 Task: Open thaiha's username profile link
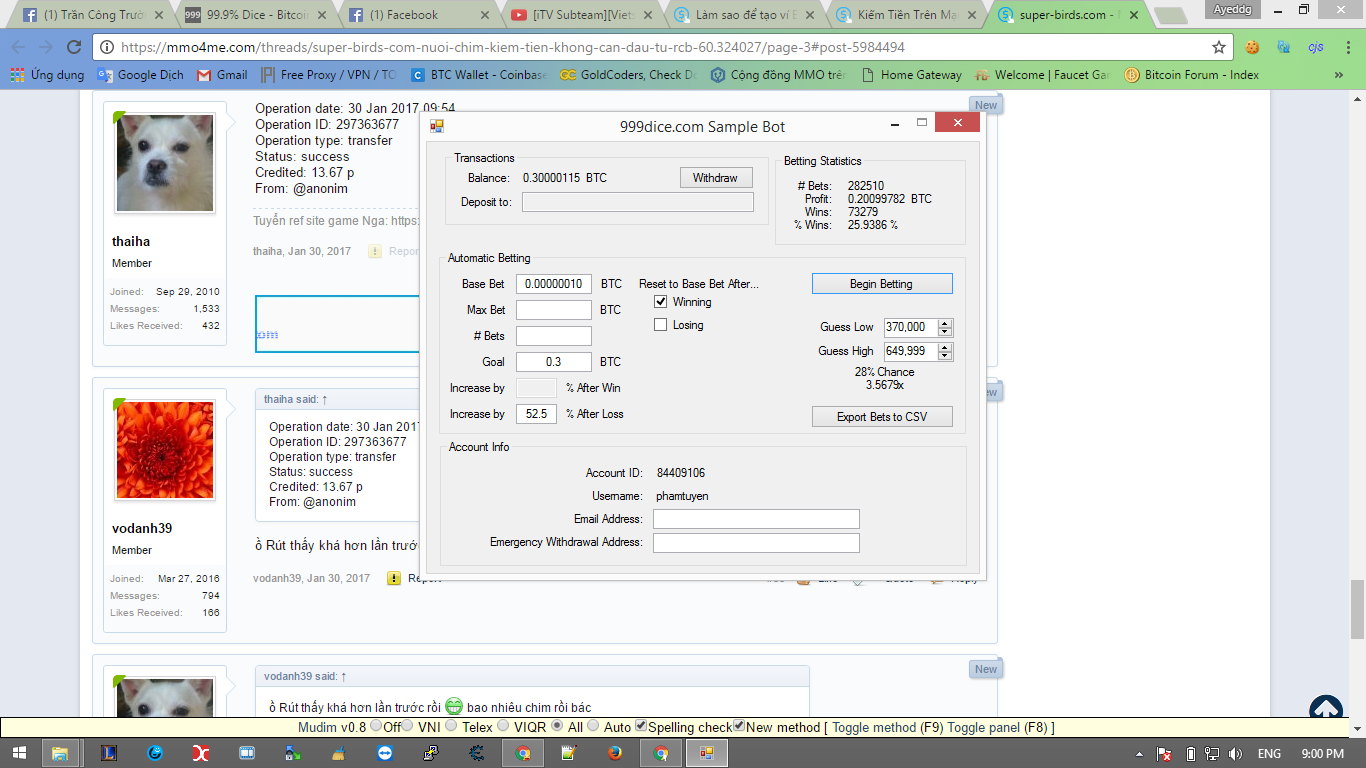(131, 241)
